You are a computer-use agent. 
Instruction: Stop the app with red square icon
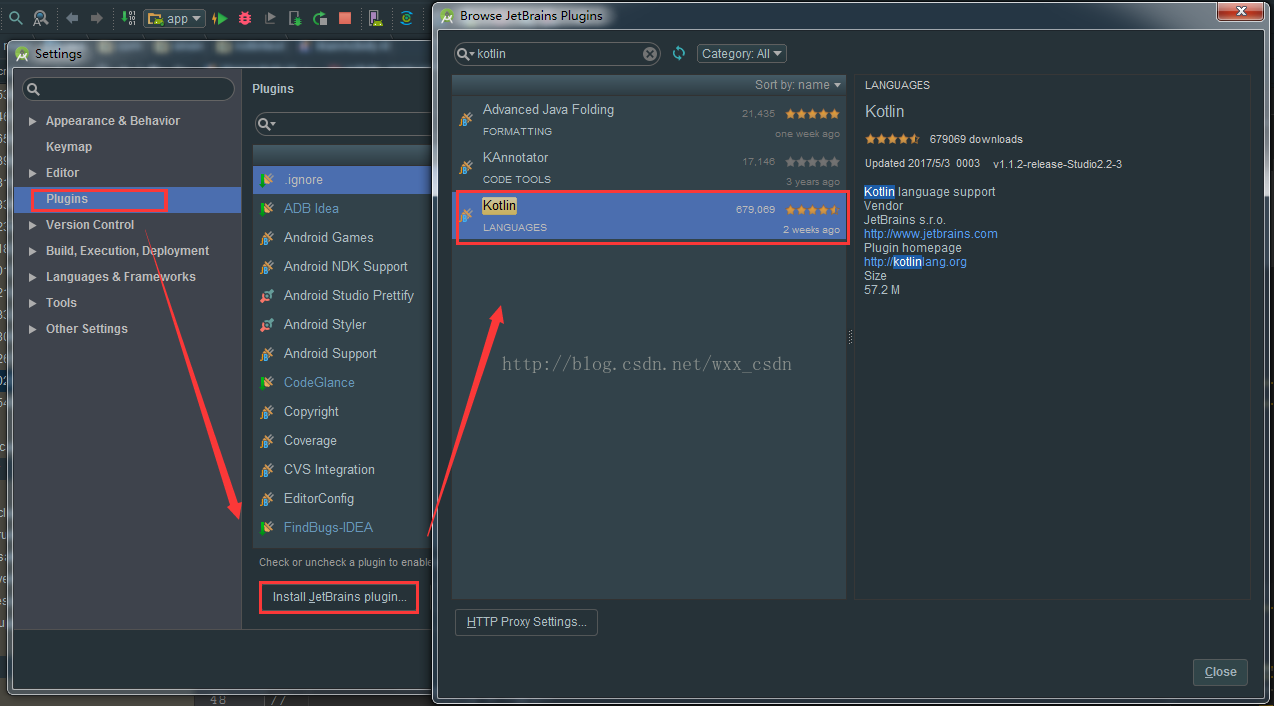(x=345, y=18)
